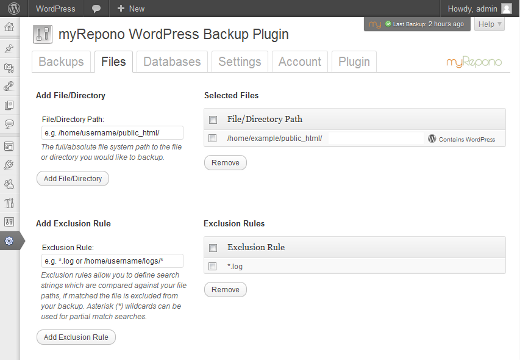Open the + New menu in admin bar
Viewport: 520px width, 360px height.
[x=131, y=9]
